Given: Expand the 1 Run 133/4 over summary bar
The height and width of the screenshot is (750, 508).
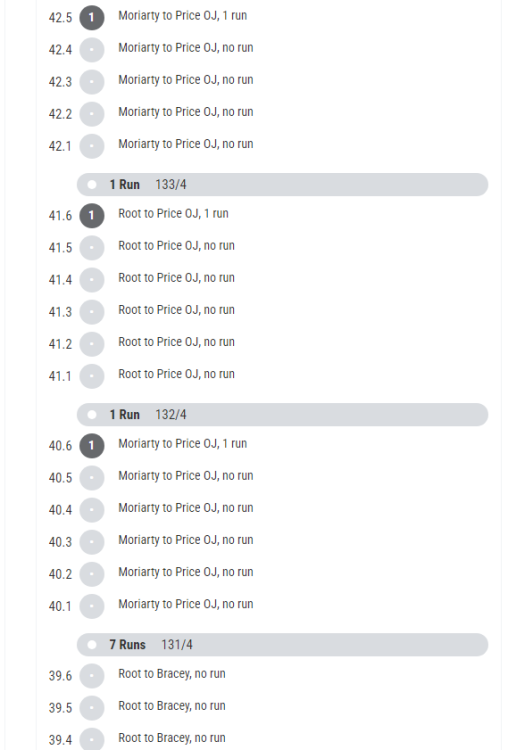Looking at the screenshot, I should [x=282, y=185].
